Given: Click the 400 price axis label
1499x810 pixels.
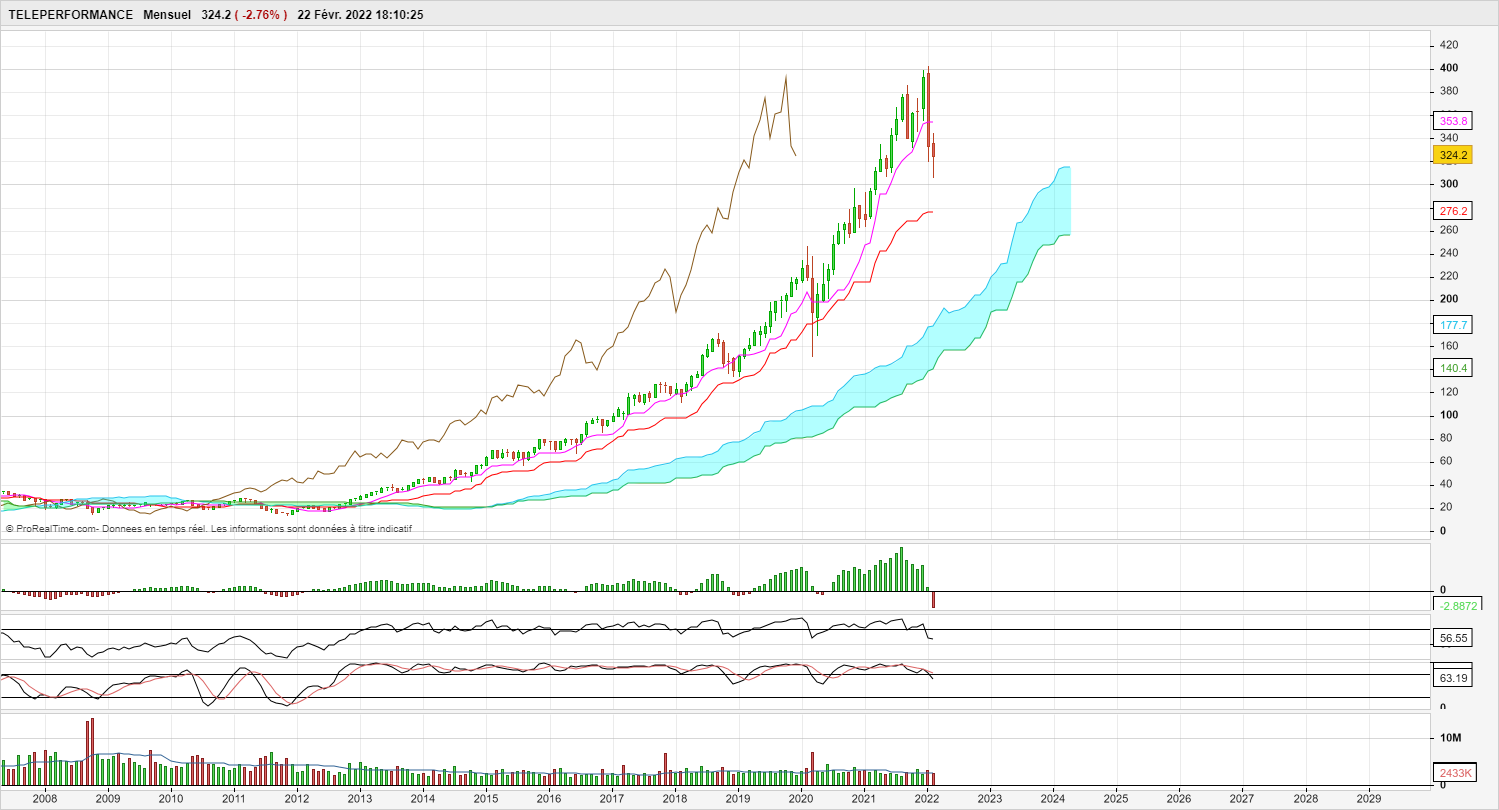Looking at the screenshot, I should click(x=1449, y=68).
